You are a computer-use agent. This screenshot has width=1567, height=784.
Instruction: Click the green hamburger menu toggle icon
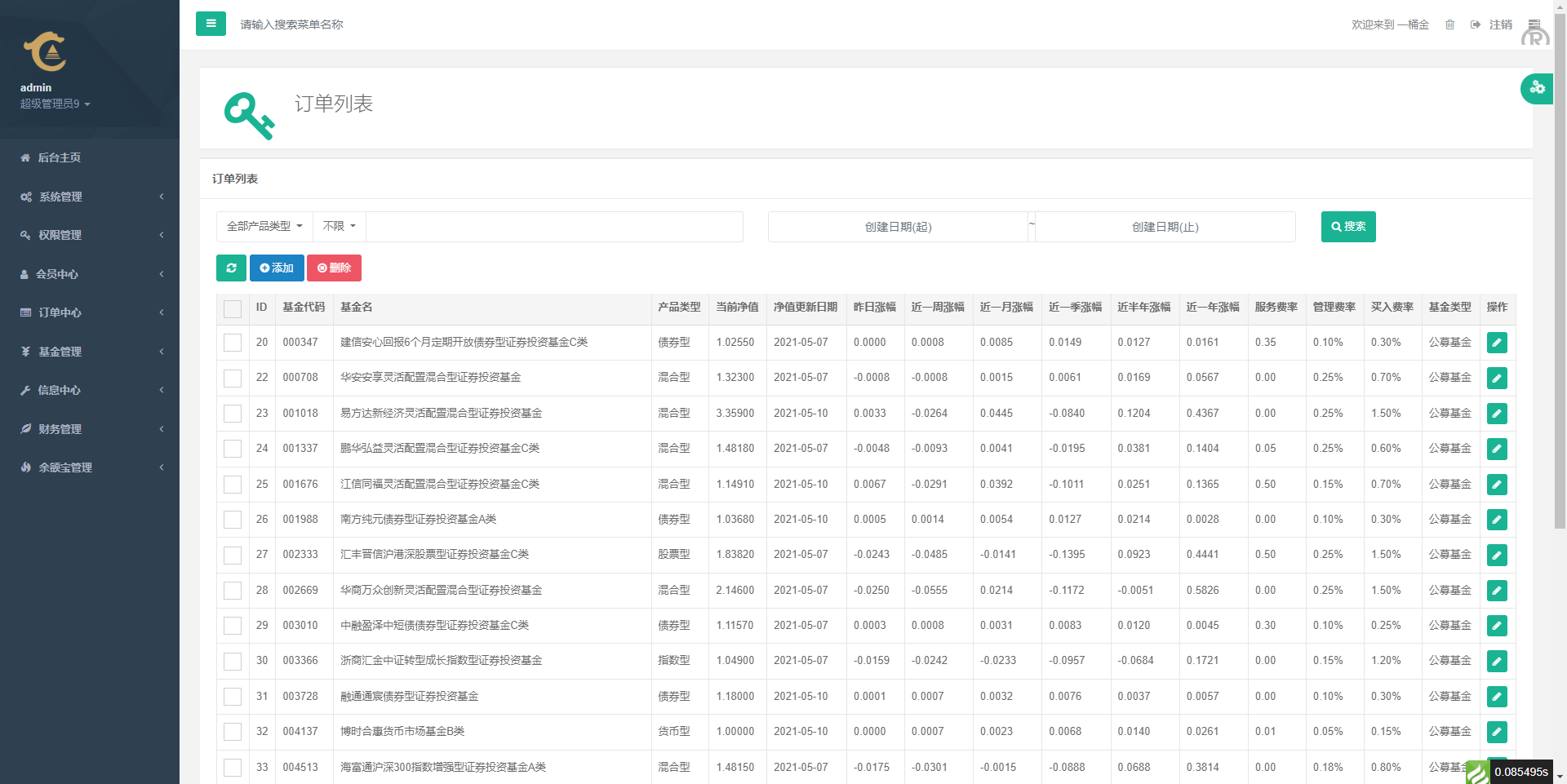coord(211,24)
